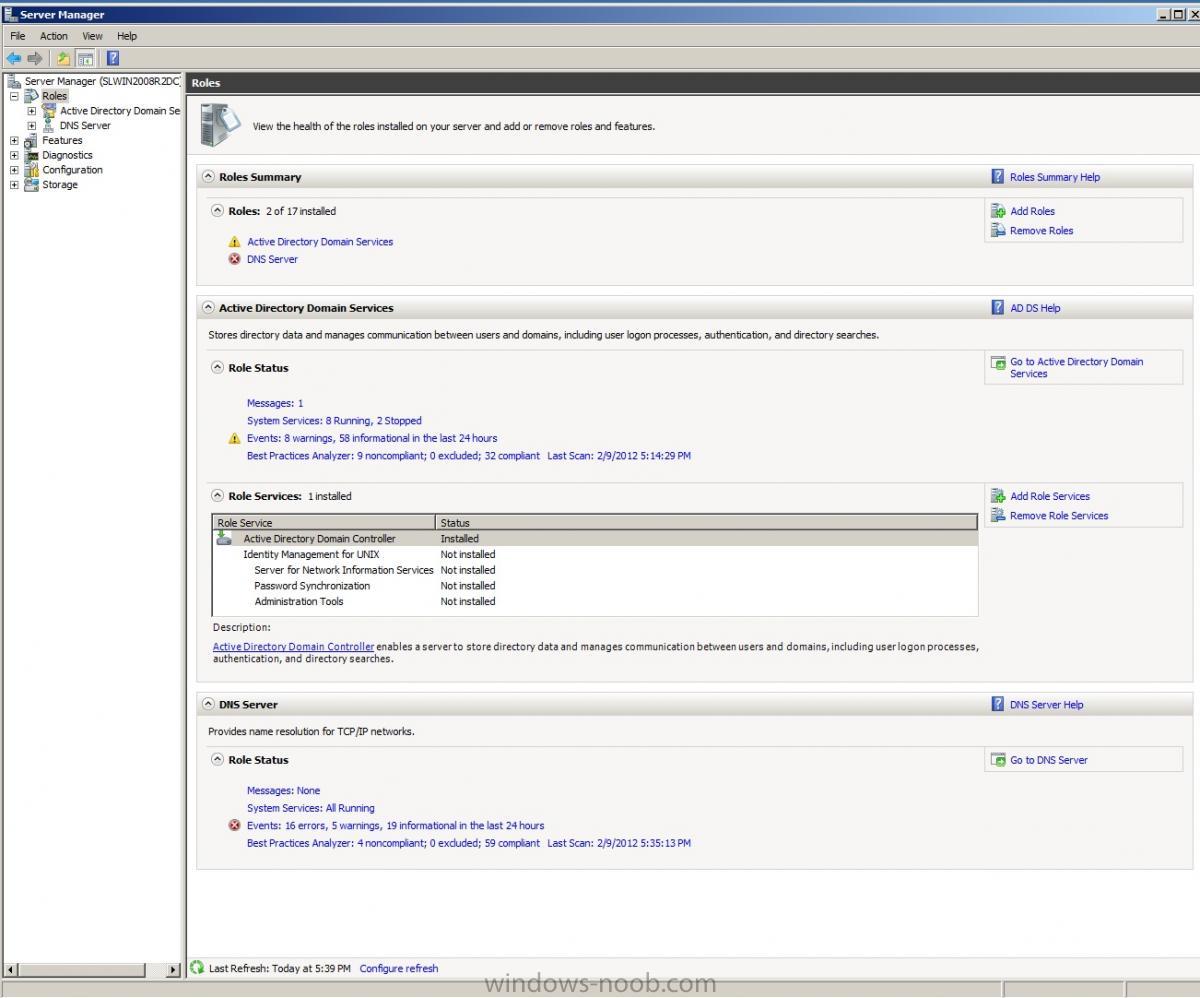
Task: Expand the Diagnostics tree node
Action: pyautogui.click(x=14, y=155)
